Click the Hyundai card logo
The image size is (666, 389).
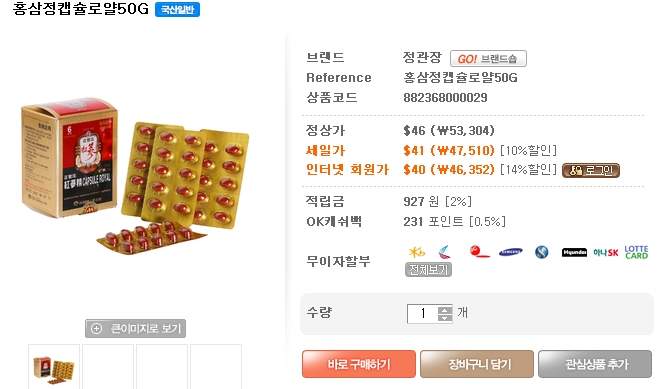tap(574, 253)
